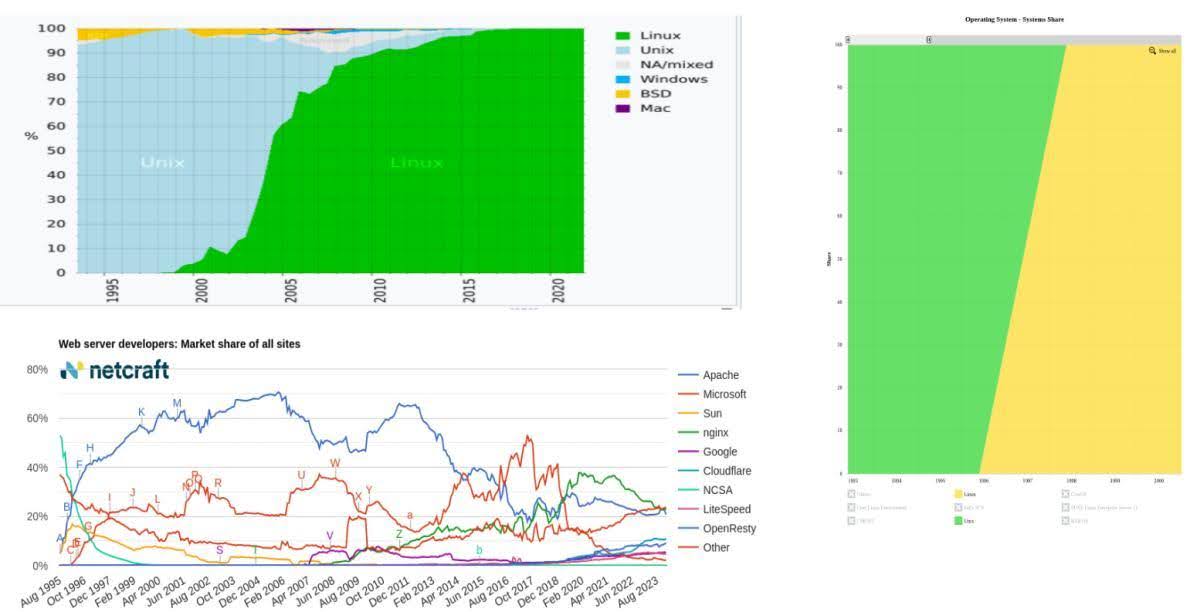Image resolution: width=1200 pixels, height=612 pixels.
Task: Click the light blue Unix legend square
Action: pos(627,49)
